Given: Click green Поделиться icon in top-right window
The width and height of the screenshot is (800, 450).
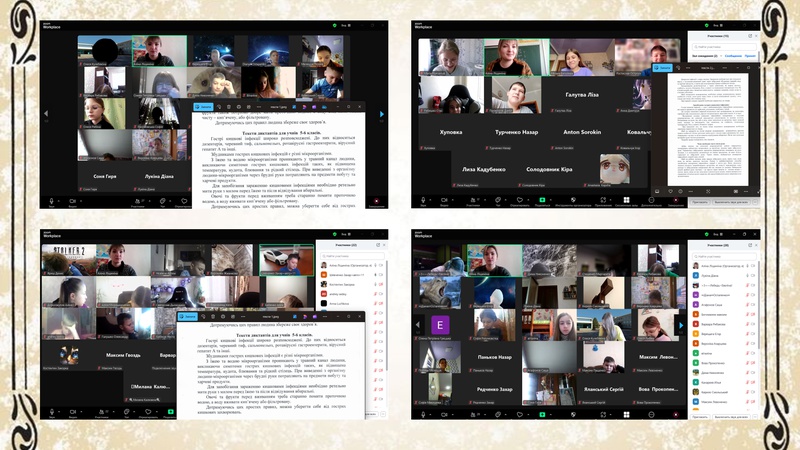Looking at the screenshot, I should (x=542, y=200).
